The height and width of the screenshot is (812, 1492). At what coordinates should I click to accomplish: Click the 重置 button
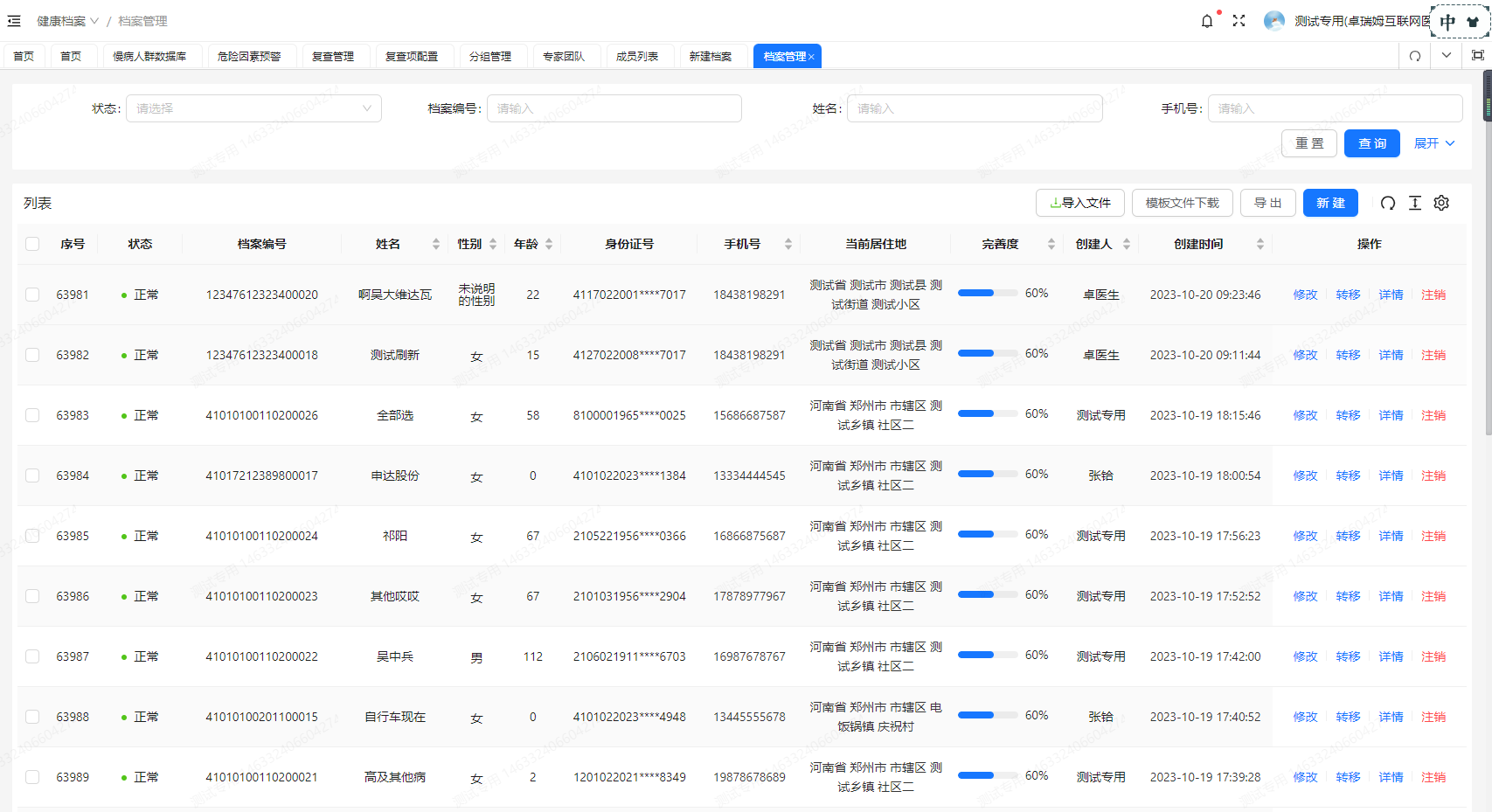[x=1309, y=143]
